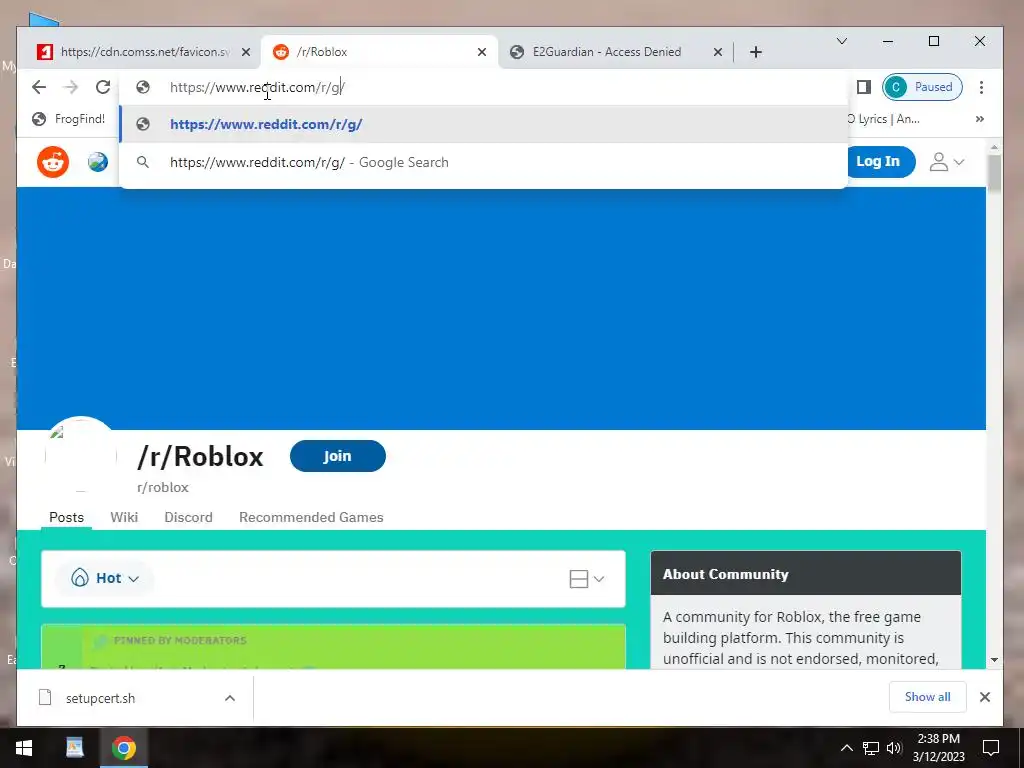This screenshot has height=768, width=1024.
Task: Click the r/roblox community avatar
Action: [x=81, y=454]
